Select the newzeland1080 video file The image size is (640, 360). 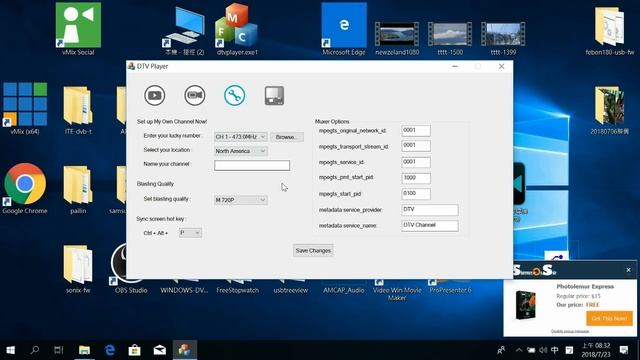pos(397,38)
